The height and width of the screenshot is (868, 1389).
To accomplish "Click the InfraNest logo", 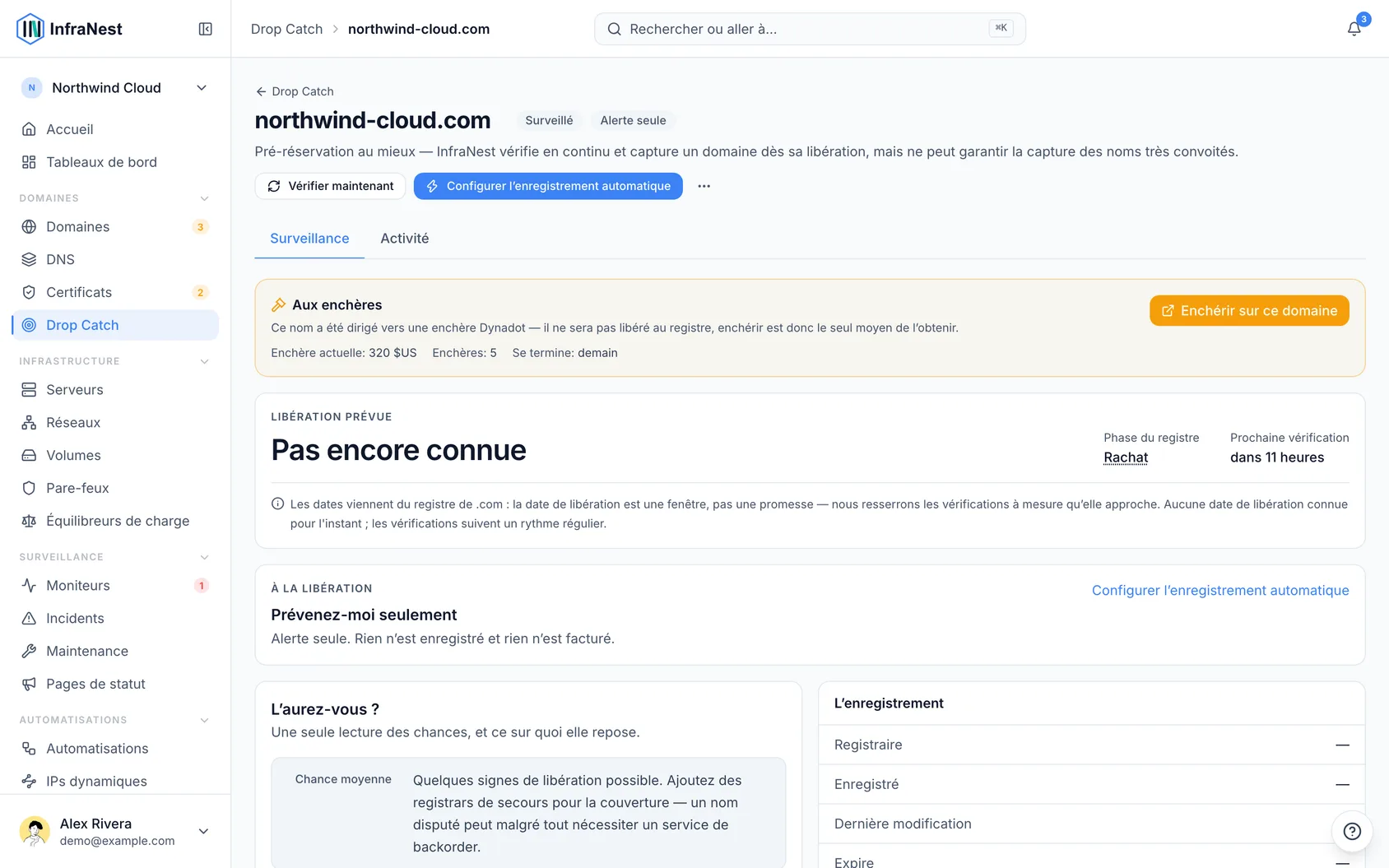I will (69, 29).
